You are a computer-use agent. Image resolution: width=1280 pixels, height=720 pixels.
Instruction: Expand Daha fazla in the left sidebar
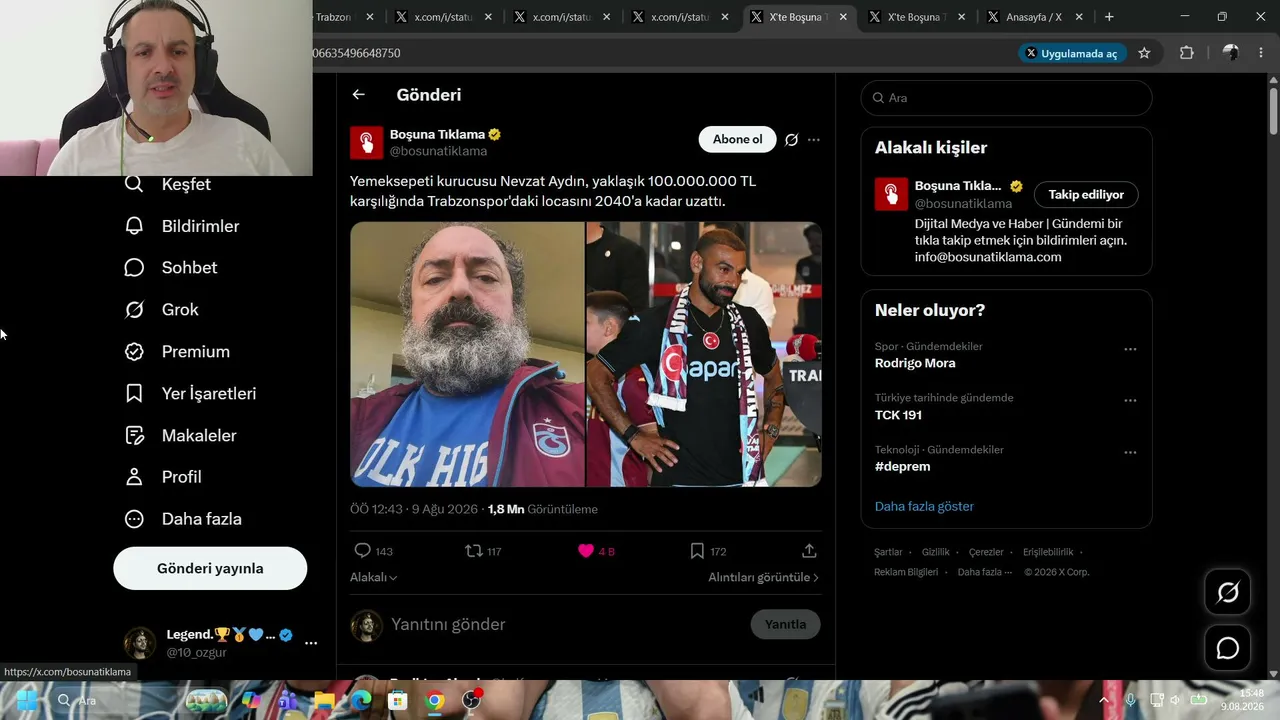(x=182, y=519)
